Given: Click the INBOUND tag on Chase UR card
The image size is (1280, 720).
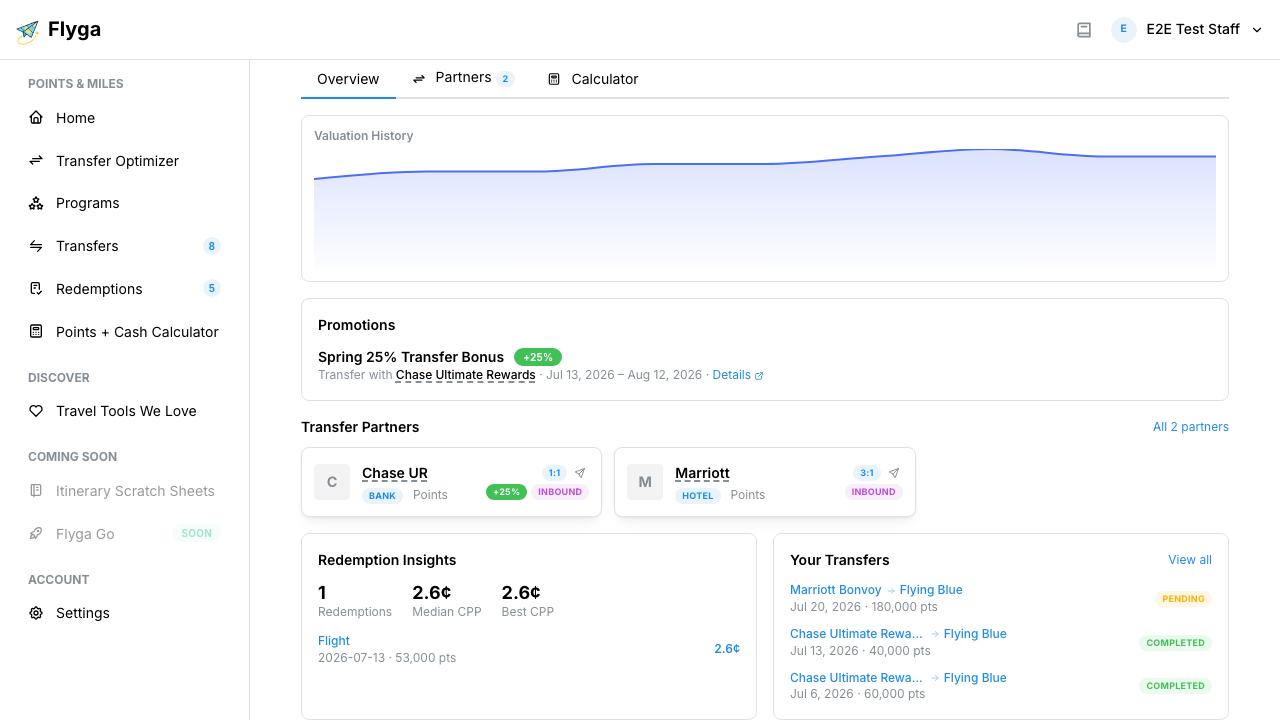Looking at the screenshot, I should [x=560, y=492].
